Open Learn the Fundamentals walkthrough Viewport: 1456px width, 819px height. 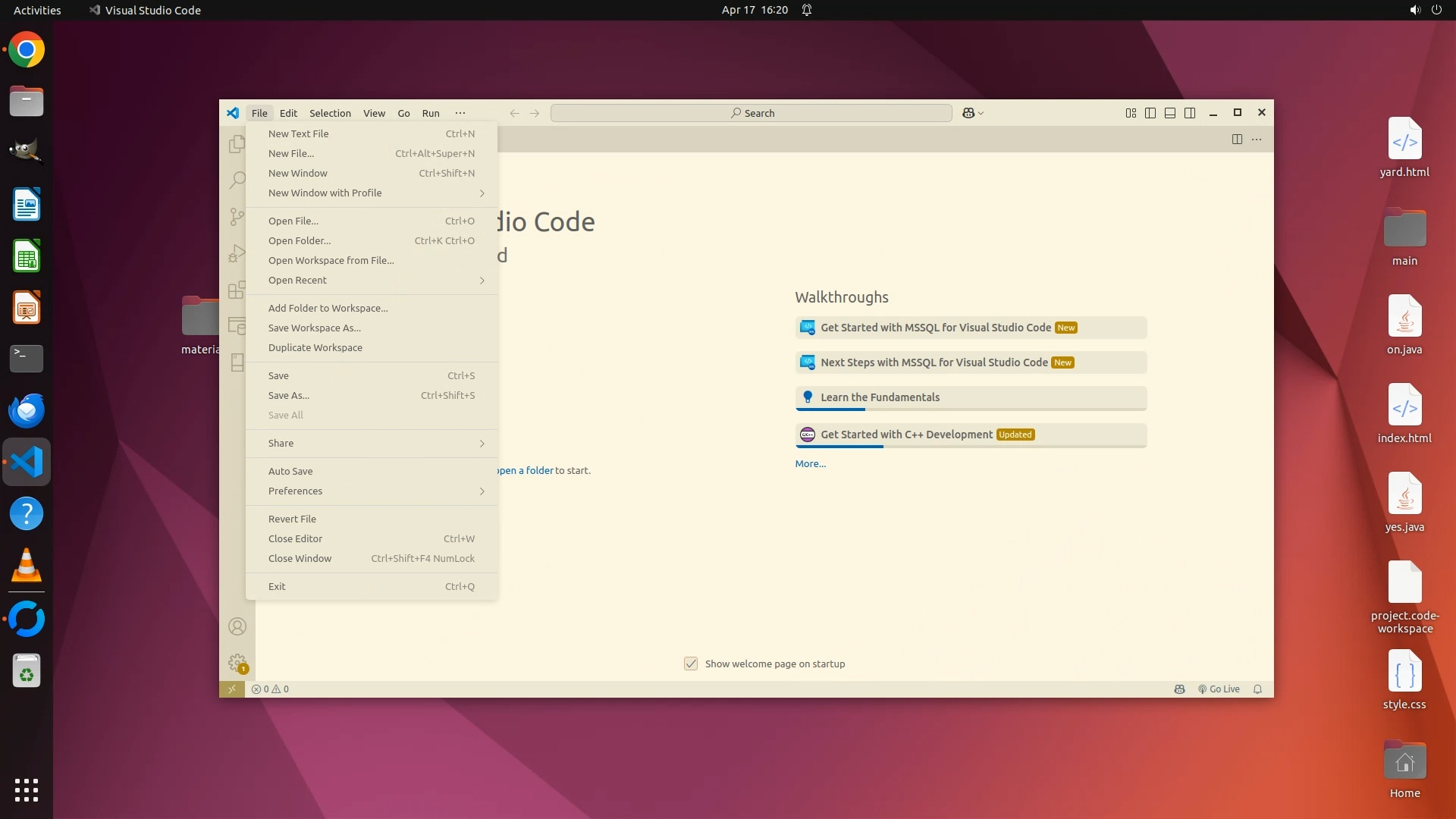[880, 397]
